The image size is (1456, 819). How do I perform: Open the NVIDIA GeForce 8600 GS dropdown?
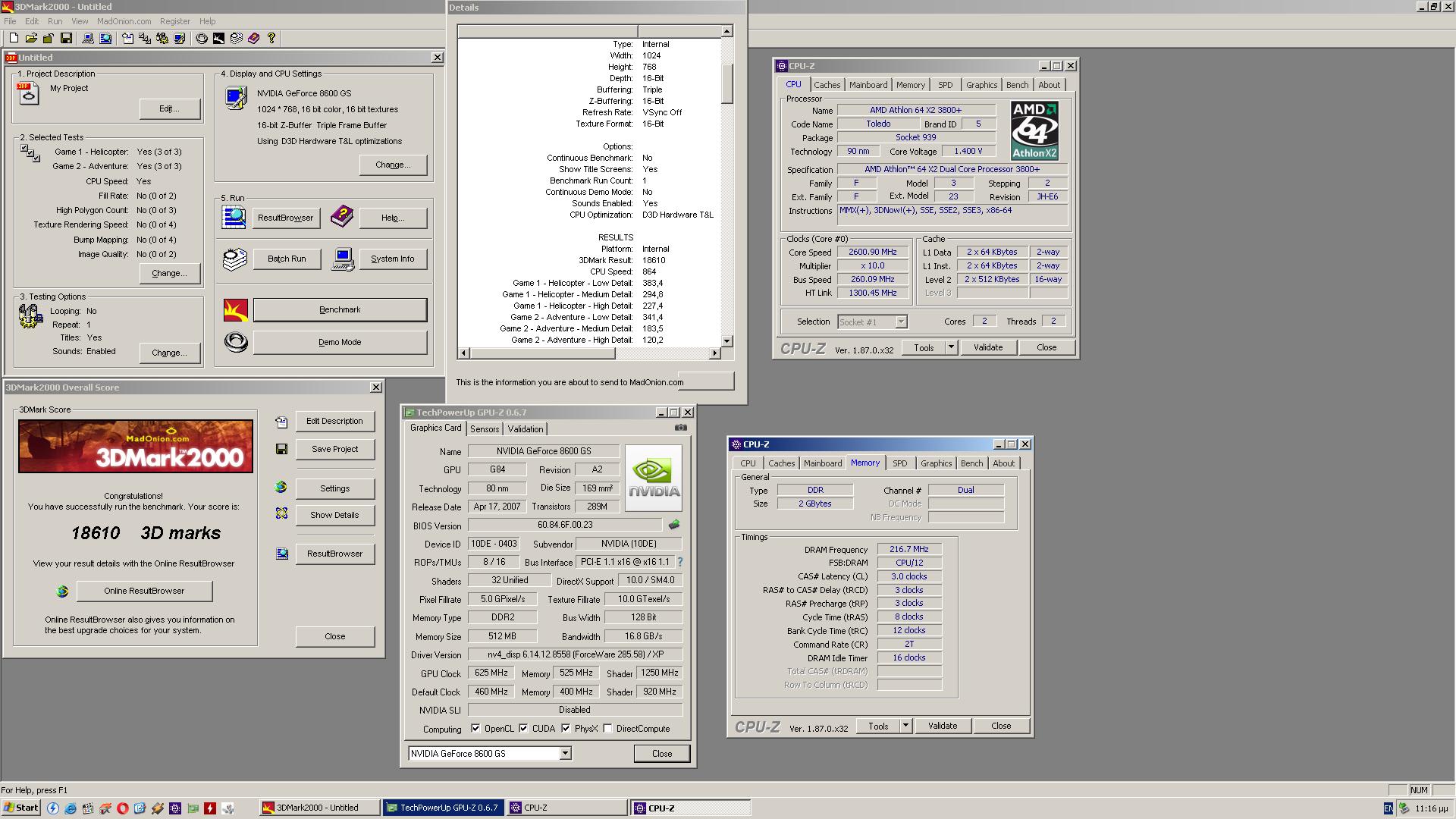click(565, 753)
